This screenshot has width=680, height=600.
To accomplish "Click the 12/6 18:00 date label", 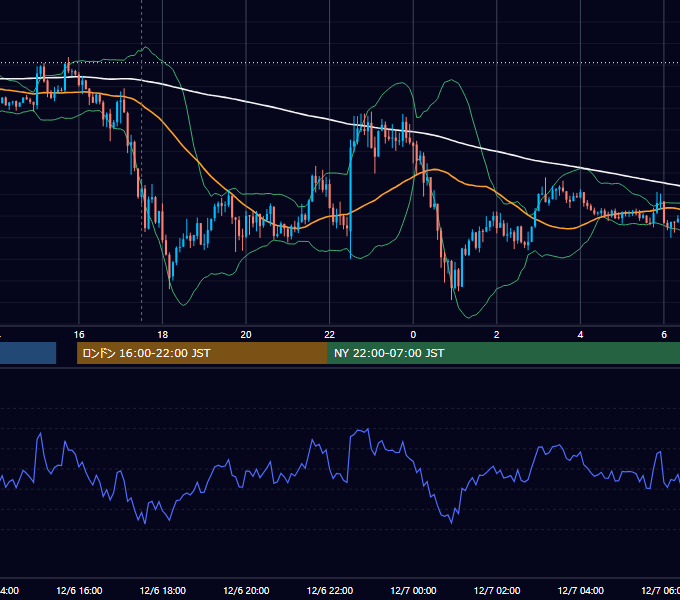I will 163,590.
